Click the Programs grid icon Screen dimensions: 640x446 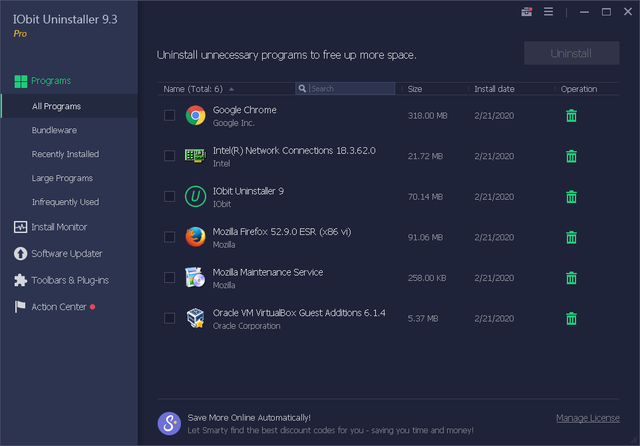(x=20, y=81)
